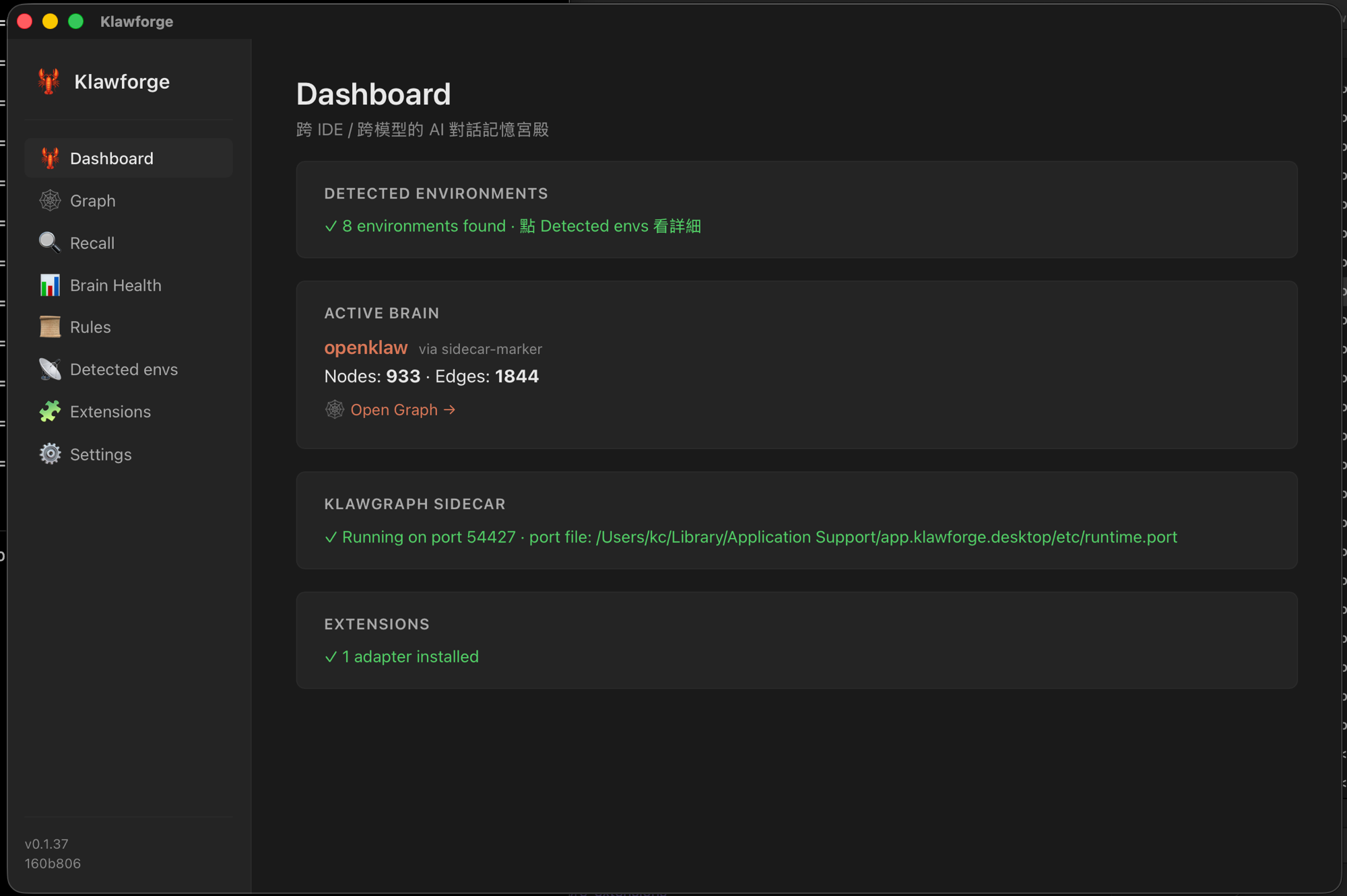Open the Extensions sidebar entry
The height and width of the screenshot is (896, 1347).
click(129, 411)
